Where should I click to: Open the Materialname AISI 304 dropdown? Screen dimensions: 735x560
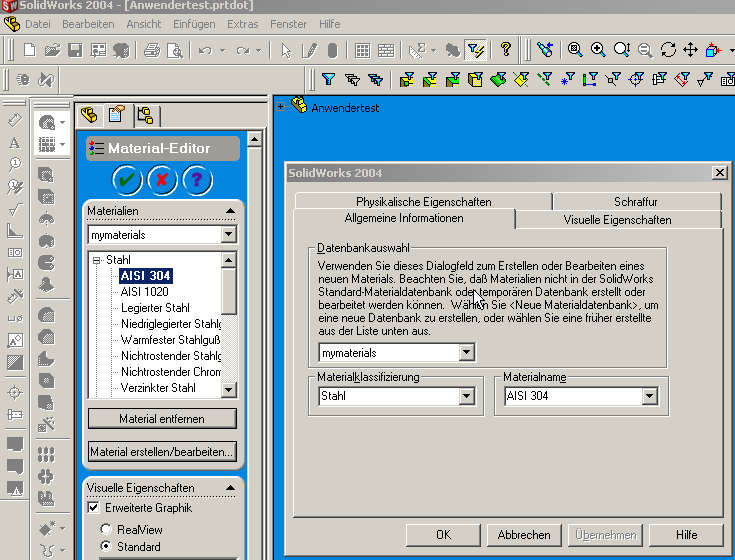click(649, 396)
